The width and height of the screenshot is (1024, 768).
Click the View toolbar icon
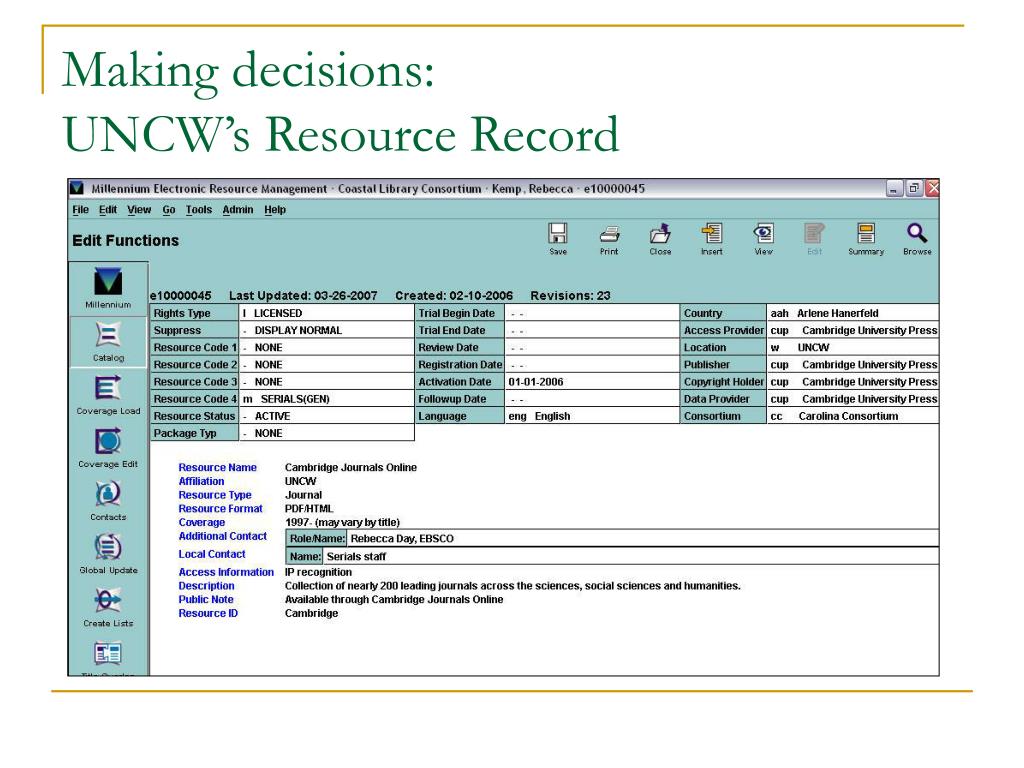click(763, 238)
